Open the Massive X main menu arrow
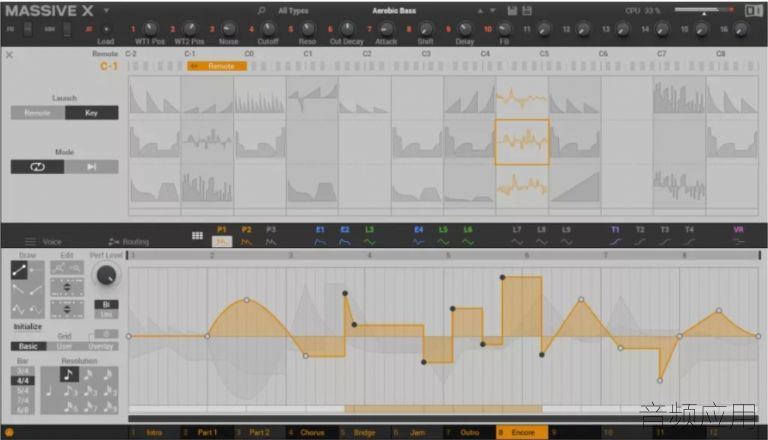768x440 pixels. click(x=106, y=10)
